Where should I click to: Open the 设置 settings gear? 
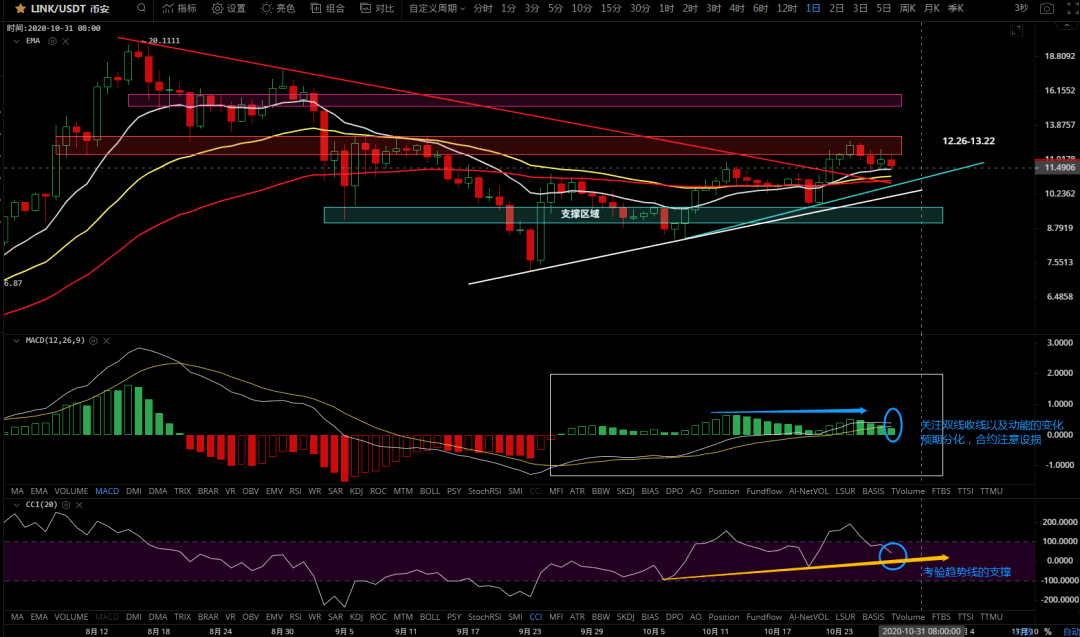[x=229, y=8]
